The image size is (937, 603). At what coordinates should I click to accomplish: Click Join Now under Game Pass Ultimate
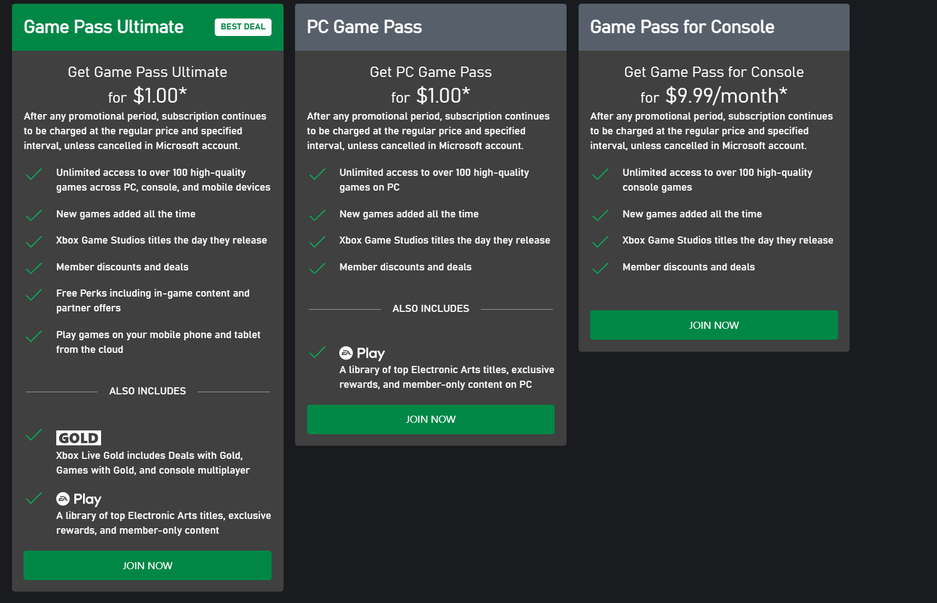pos(147,565)
